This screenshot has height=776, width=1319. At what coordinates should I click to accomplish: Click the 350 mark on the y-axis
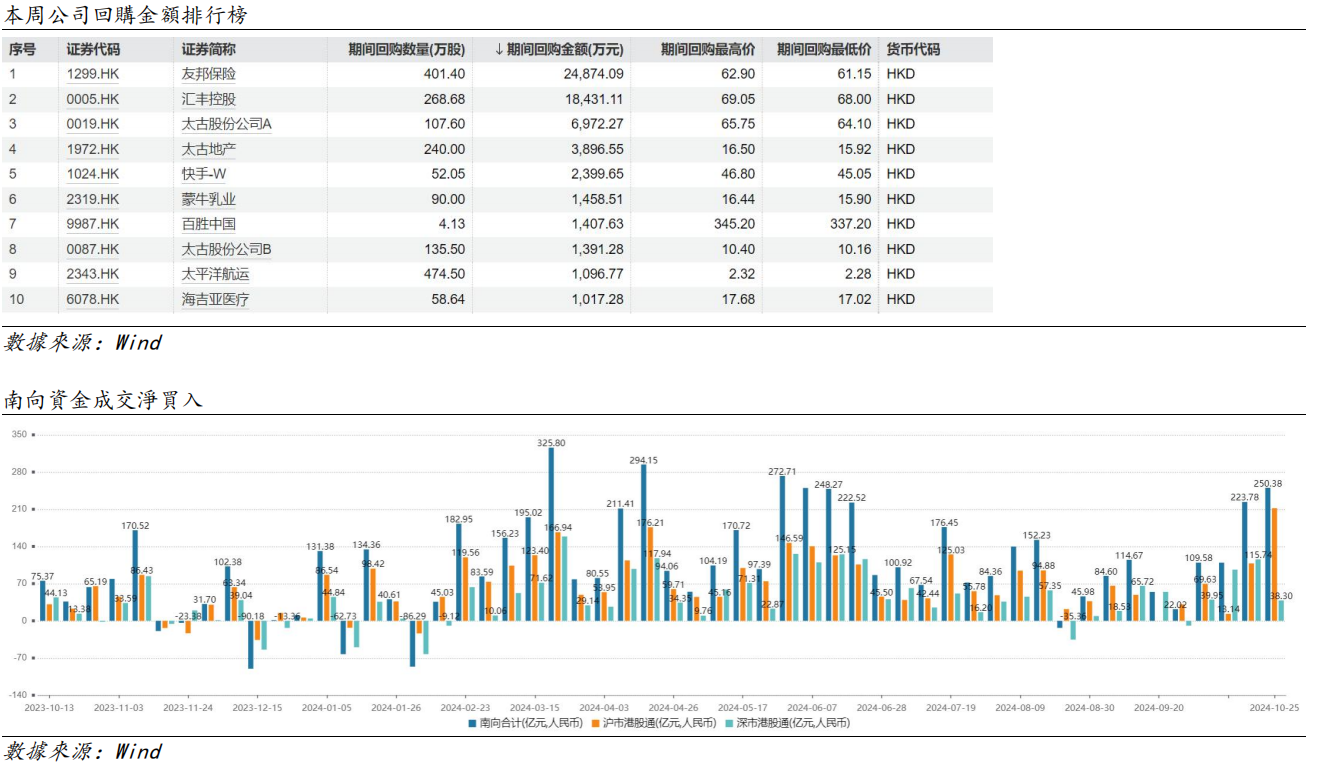19,435
